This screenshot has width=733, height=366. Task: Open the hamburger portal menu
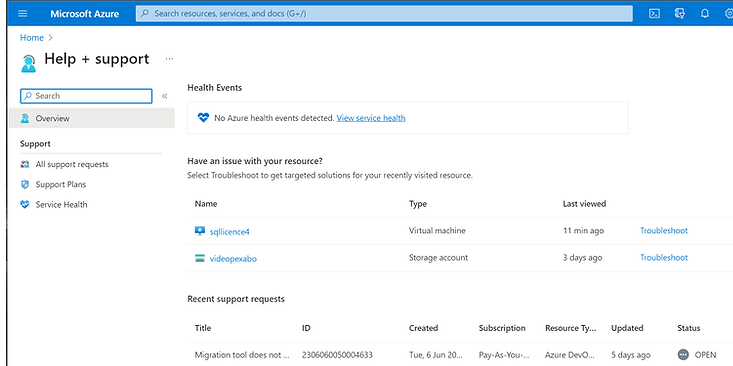[22, 14]
